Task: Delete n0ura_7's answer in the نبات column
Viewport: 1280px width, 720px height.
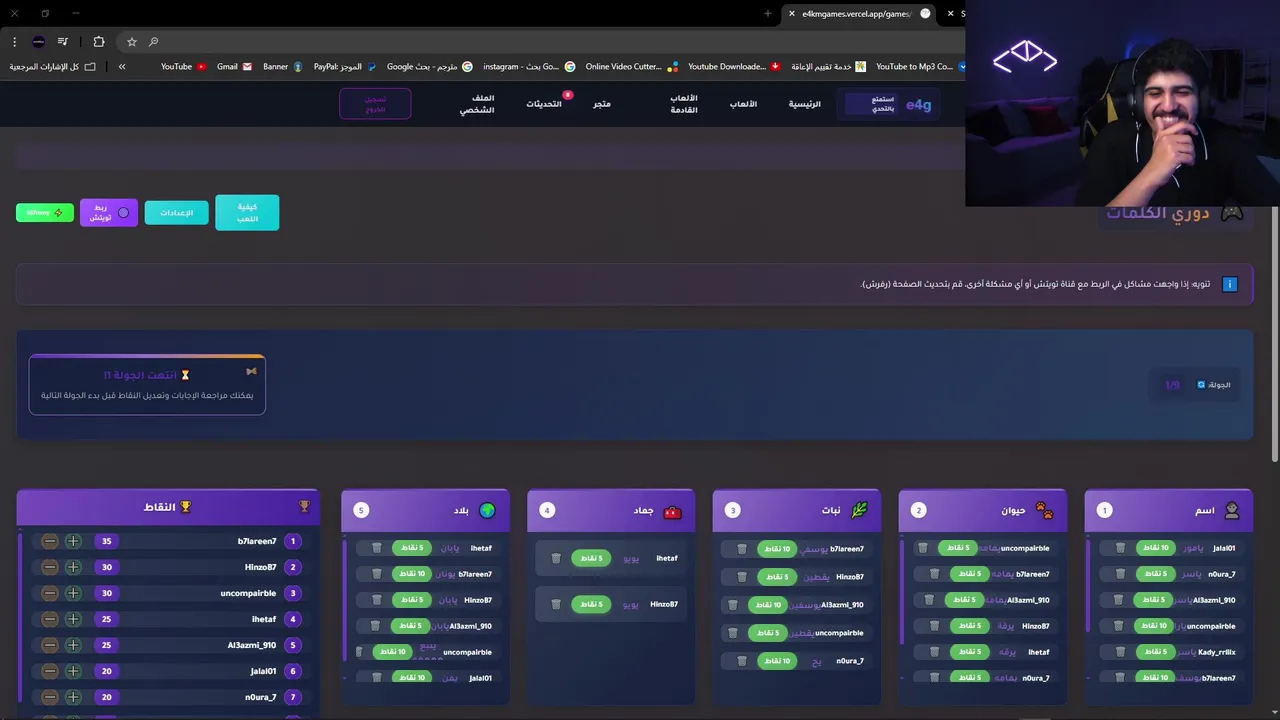Action: coord(742,661)
